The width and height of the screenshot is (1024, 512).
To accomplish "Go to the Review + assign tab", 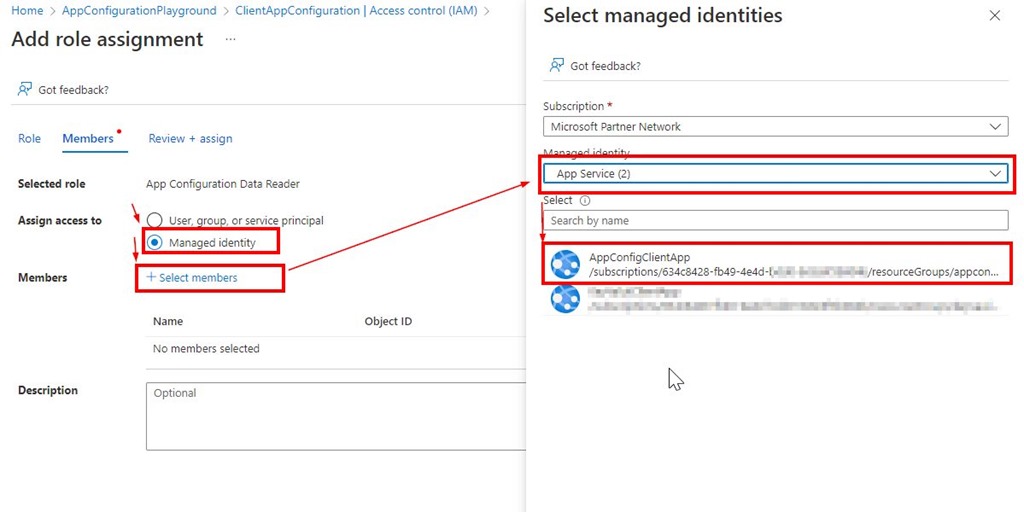I will pos(190,138).
